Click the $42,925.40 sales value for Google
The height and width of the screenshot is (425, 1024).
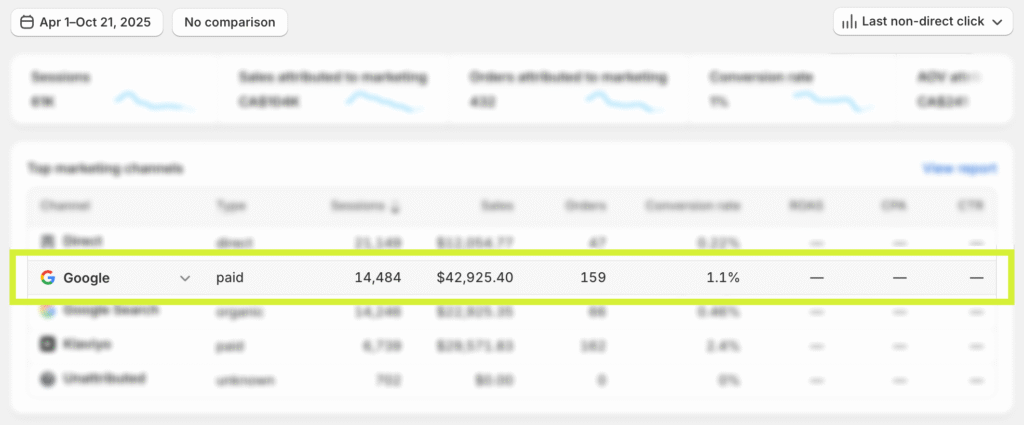coord(474,278)
